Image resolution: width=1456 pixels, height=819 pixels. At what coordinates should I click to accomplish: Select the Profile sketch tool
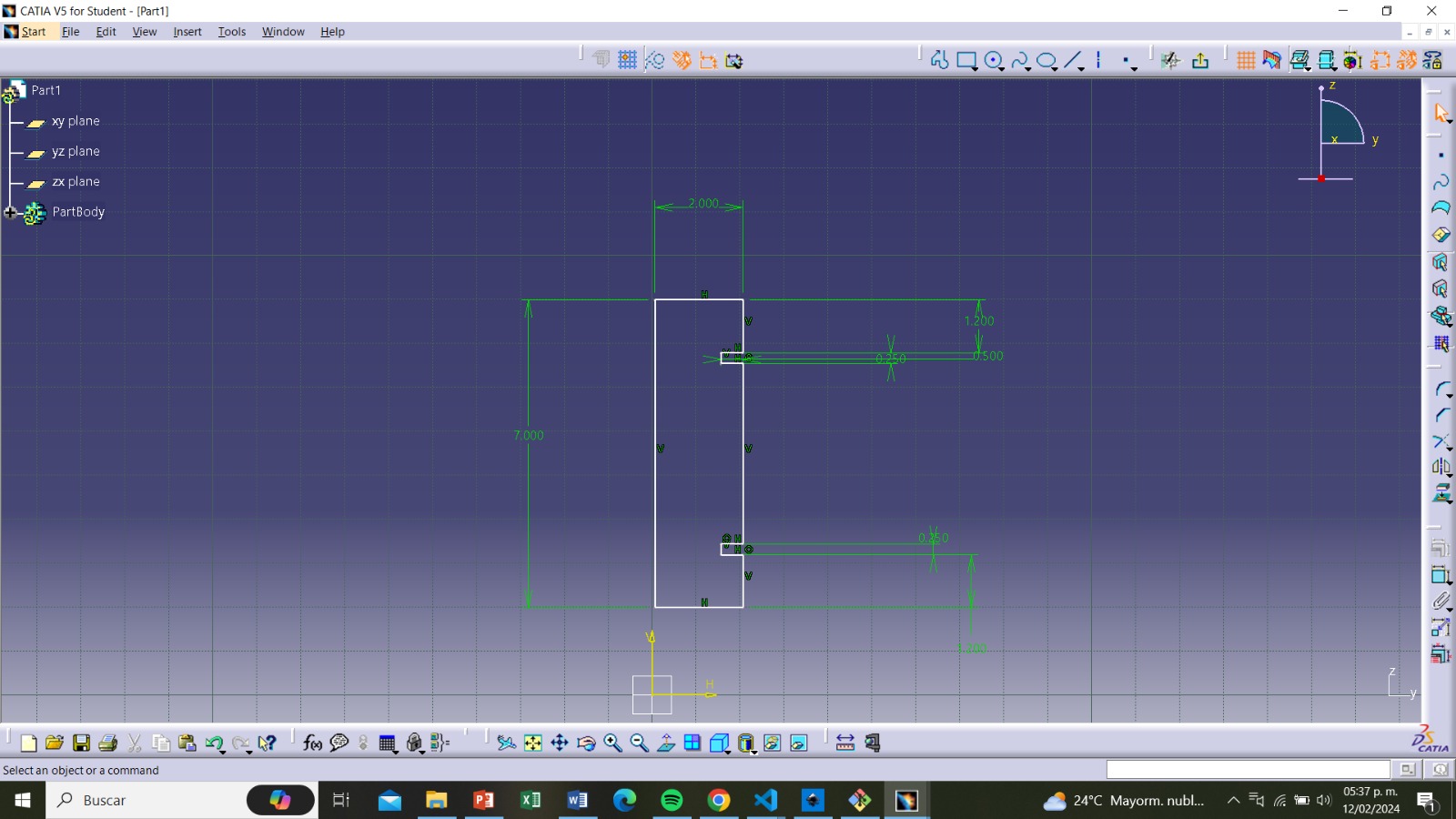[x=939, y=60]
